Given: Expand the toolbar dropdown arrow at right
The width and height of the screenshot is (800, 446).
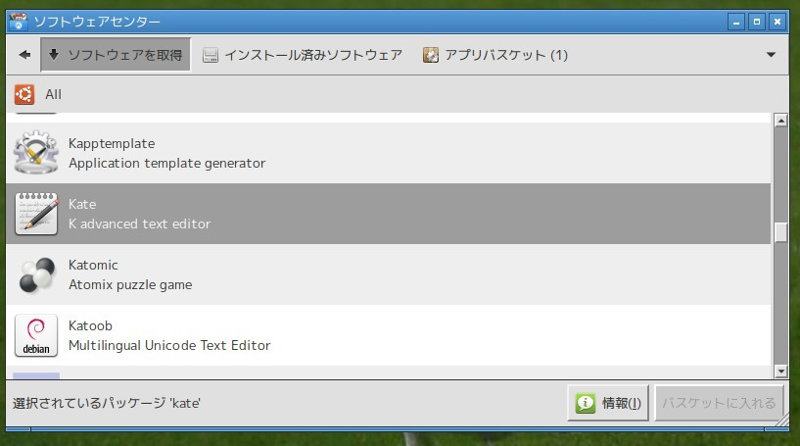Looking at the screenshot, I should [x=771, y=55].
